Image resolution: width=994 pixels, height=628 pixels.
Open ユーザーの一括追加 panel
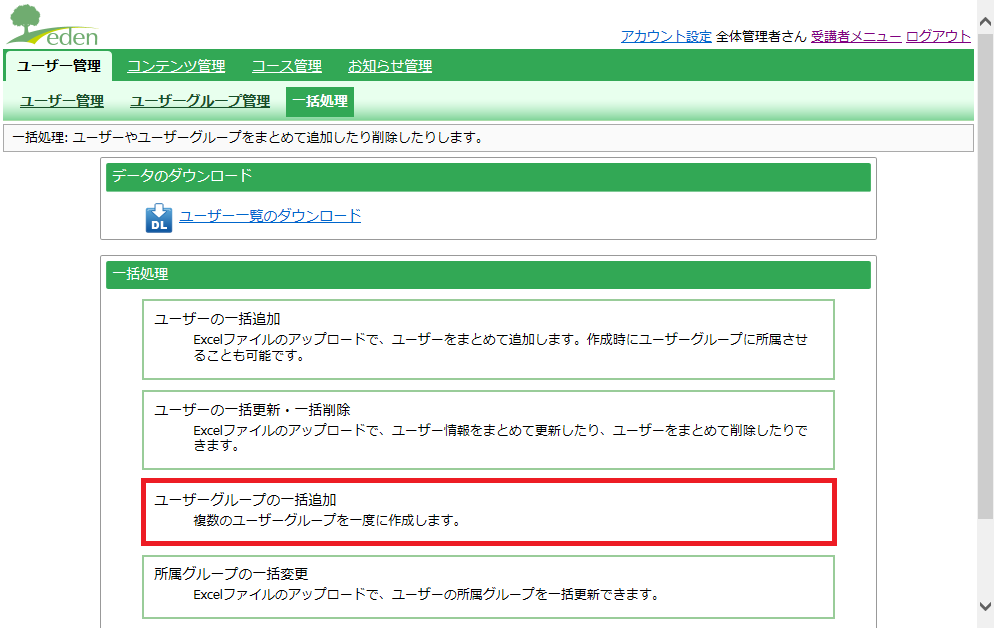click(x=488, y=340)
